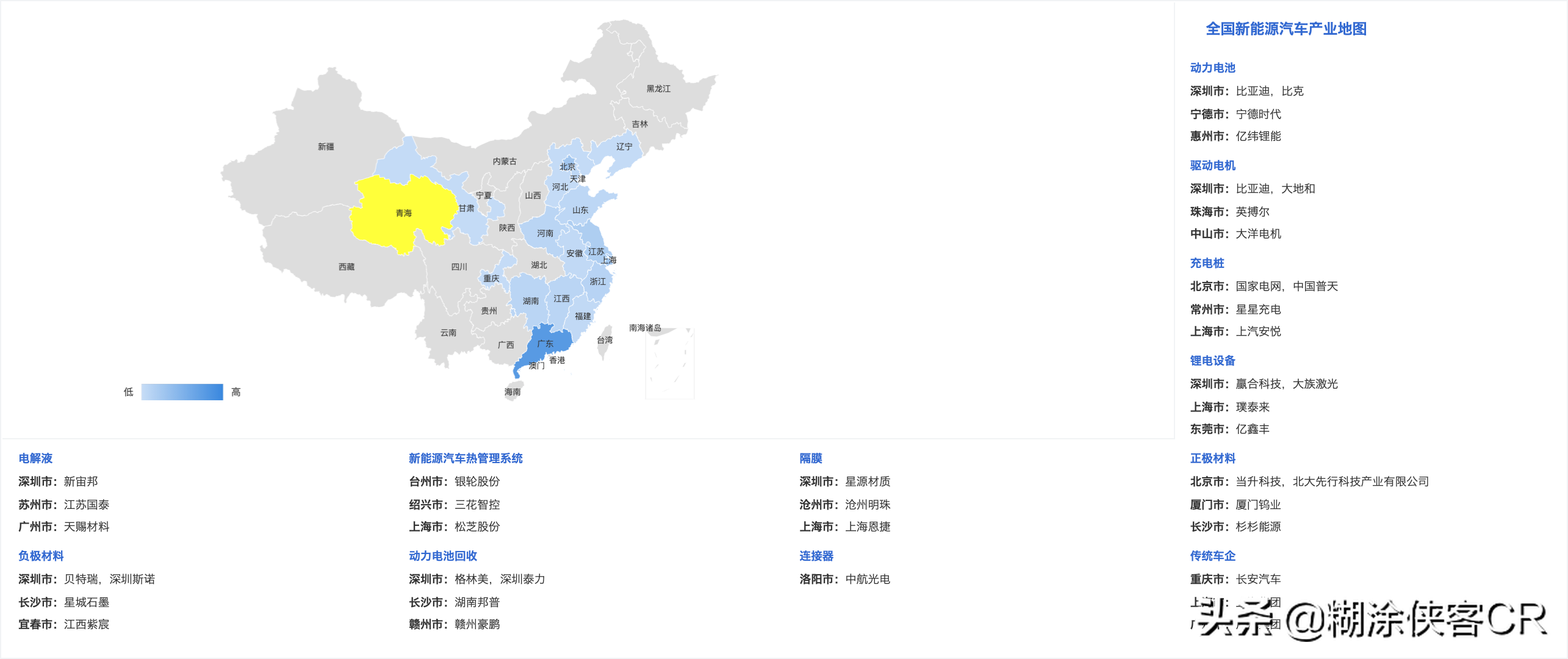The height and width of the screenshot is (659, 1568).
Task: Open the 充电桩 category heading
Action: [x=1207, y=263]
